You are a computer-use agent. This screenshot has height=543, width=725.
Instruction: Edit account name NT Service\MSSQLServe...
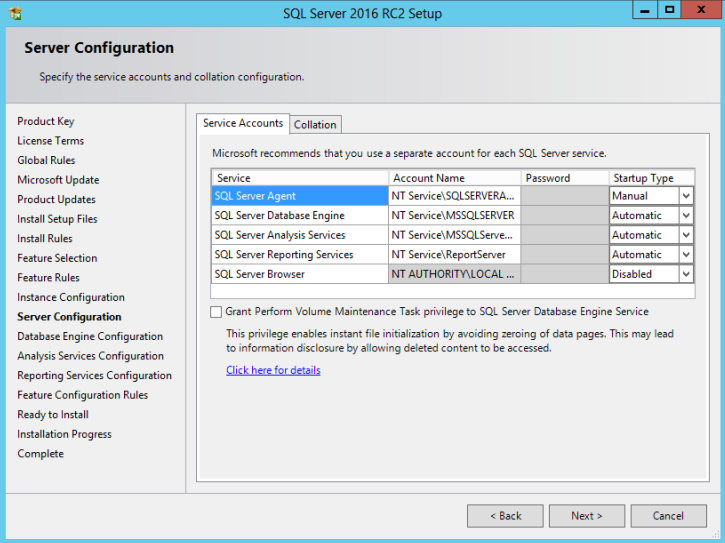pyautogui.click(x=455, y=235)
